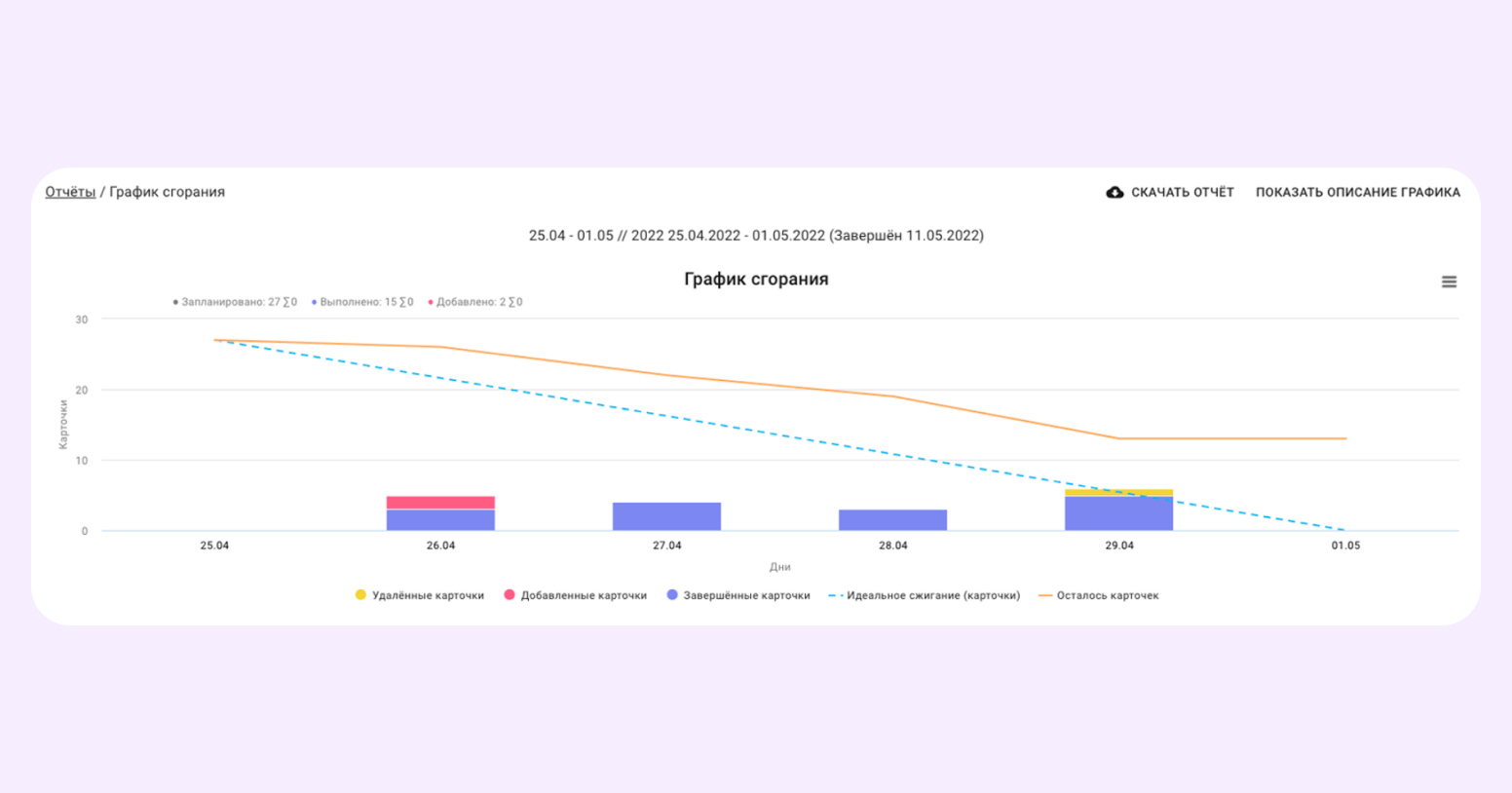Screen dimensions: 1512x793
Task: Click the purple completed bar on 29.04
Action: click(x=1118, y=513)
